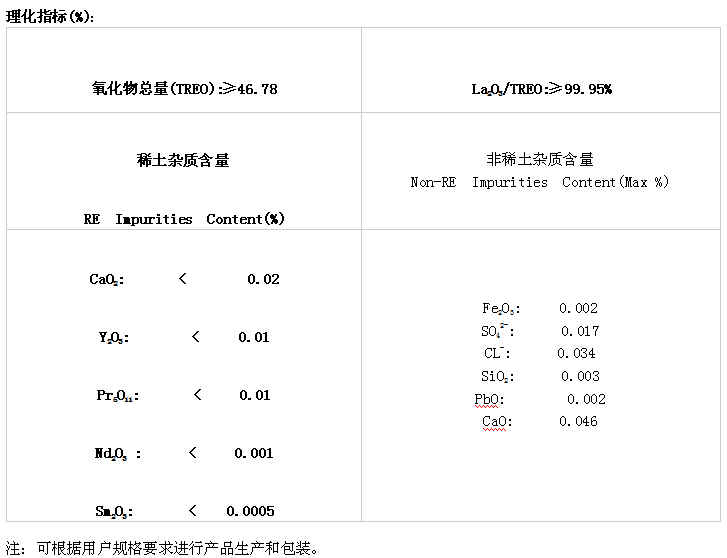
Task: Click the CL- chloride label
Action: [497, 354]
